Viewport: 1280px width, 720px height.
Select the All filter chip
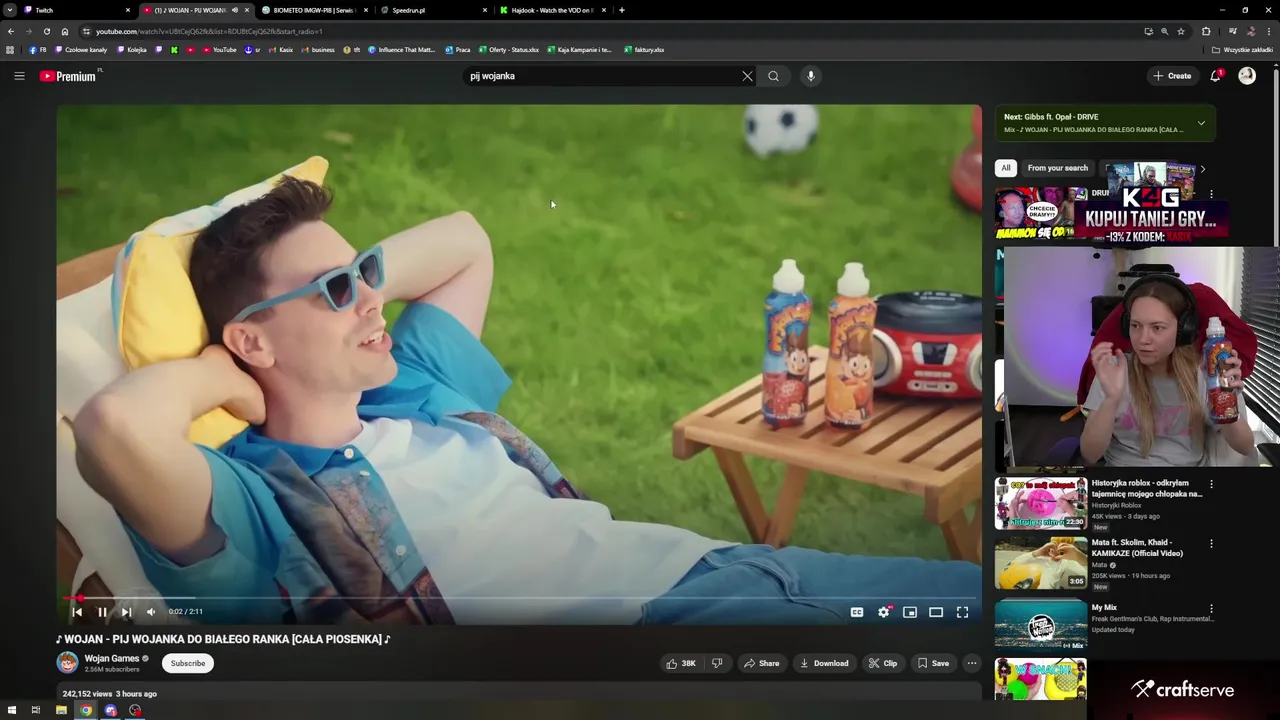pyautogui.click(x=1006, y=168)
